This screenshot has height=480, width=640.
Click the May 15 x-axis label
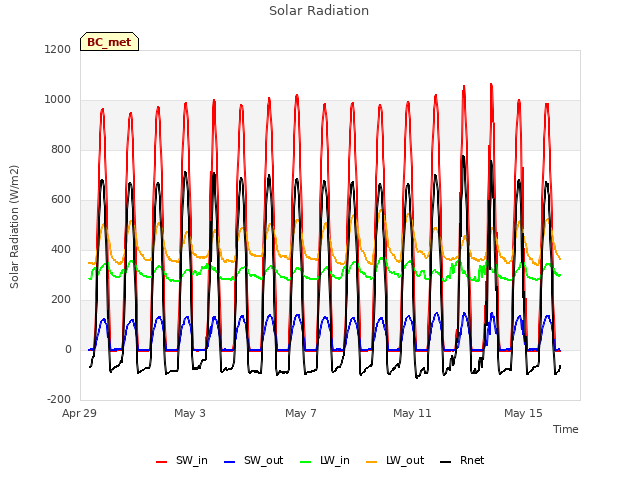[x=523, y=413]
